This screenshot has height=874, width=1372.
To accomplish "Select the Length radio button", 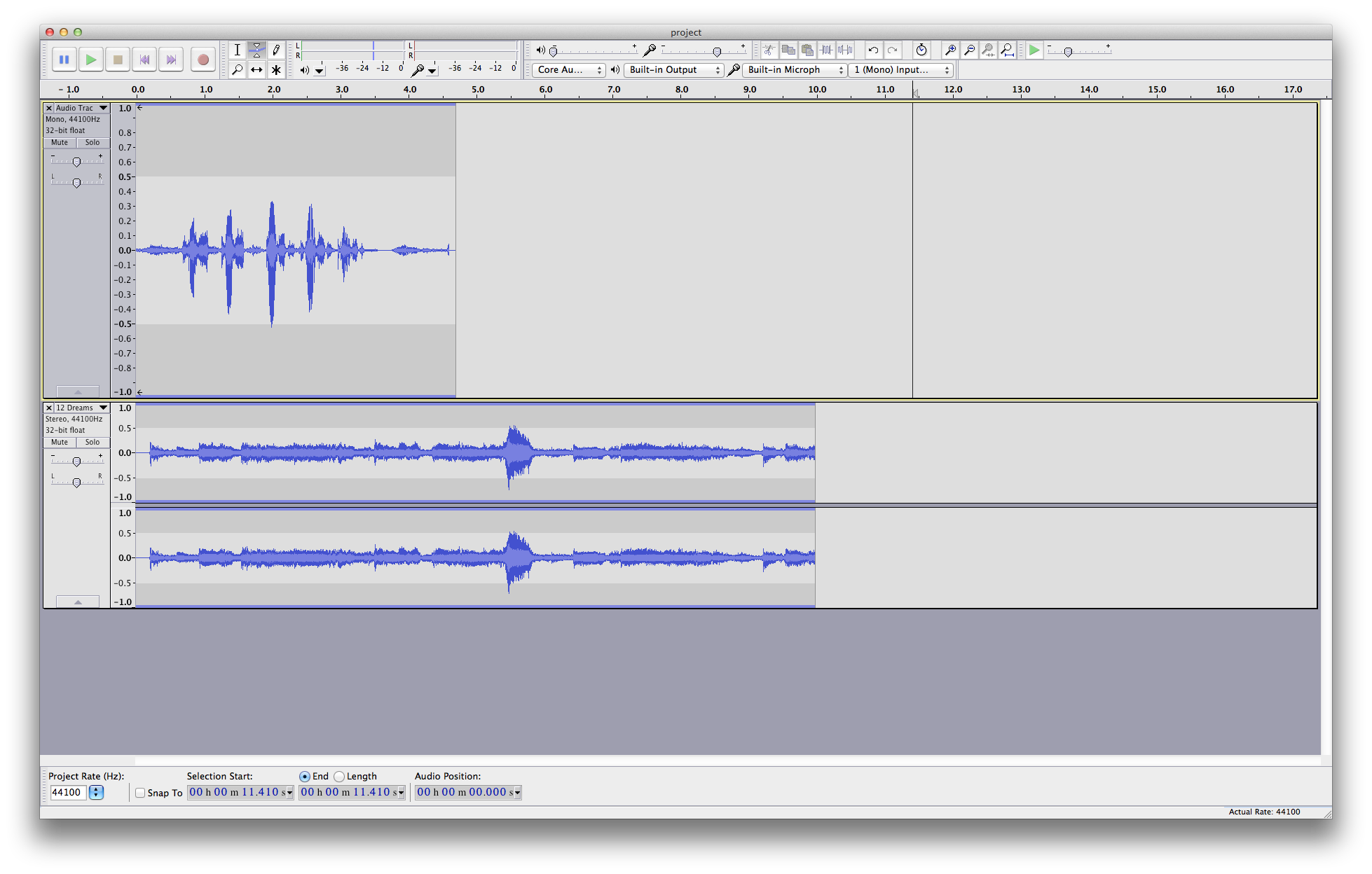I will click(x=340, y=776).
